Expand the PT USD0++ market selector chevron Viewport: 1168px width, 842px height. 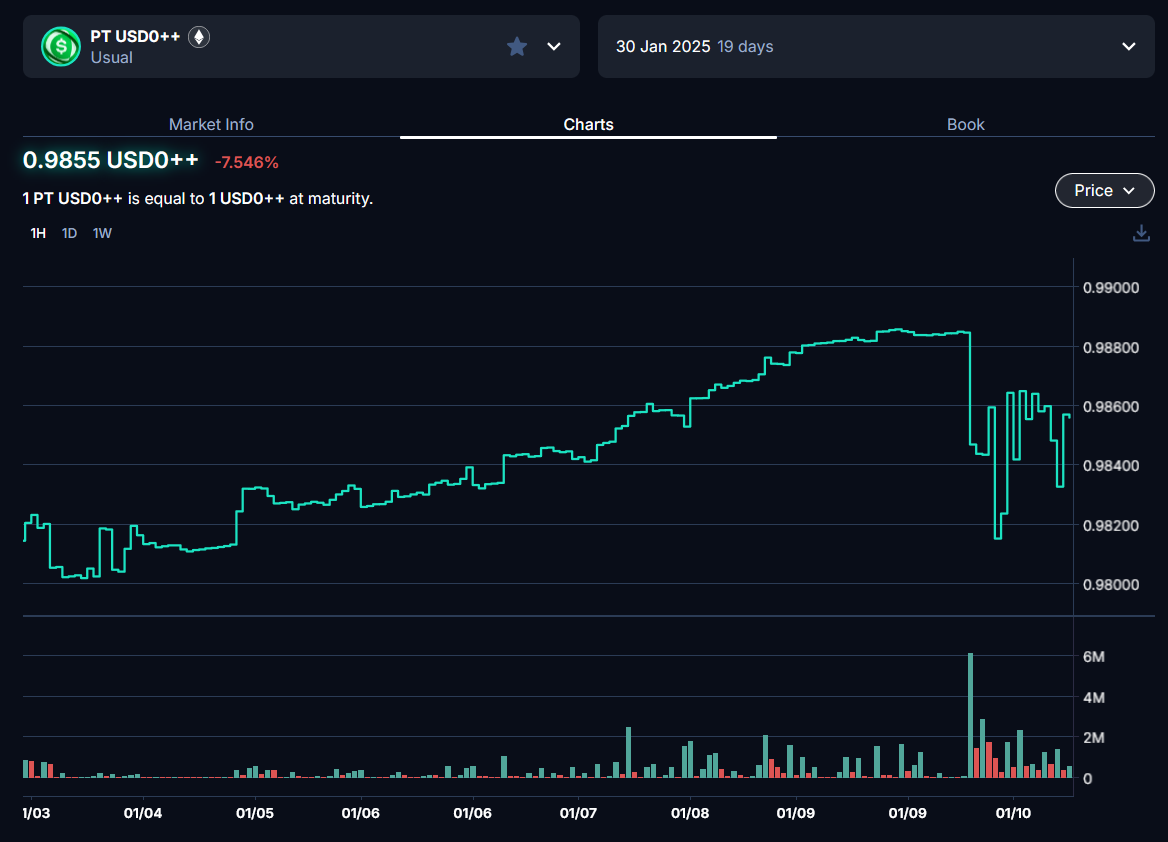[x=554, y=46]
